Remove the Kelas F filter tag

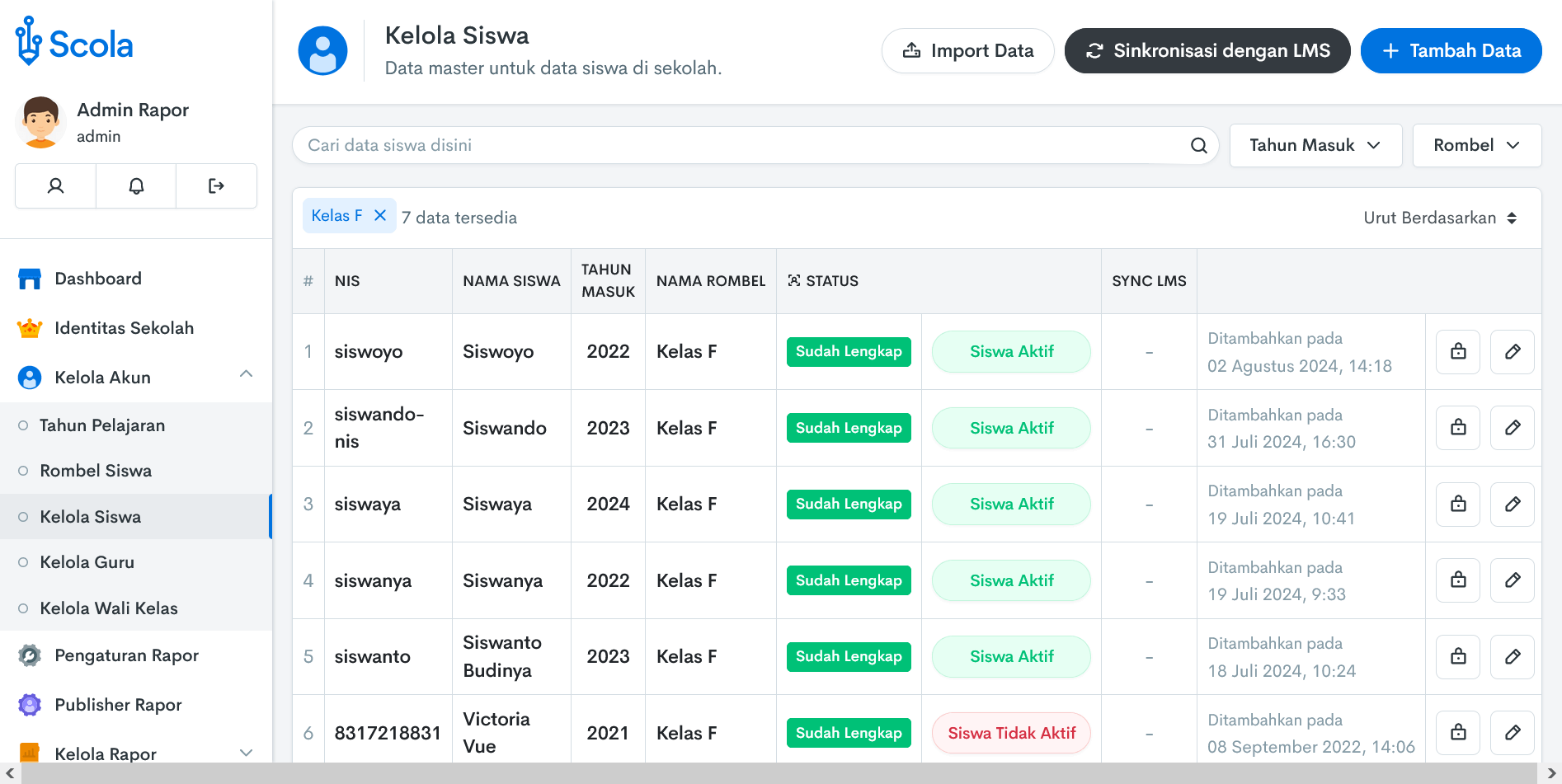[x=380, y=216]
